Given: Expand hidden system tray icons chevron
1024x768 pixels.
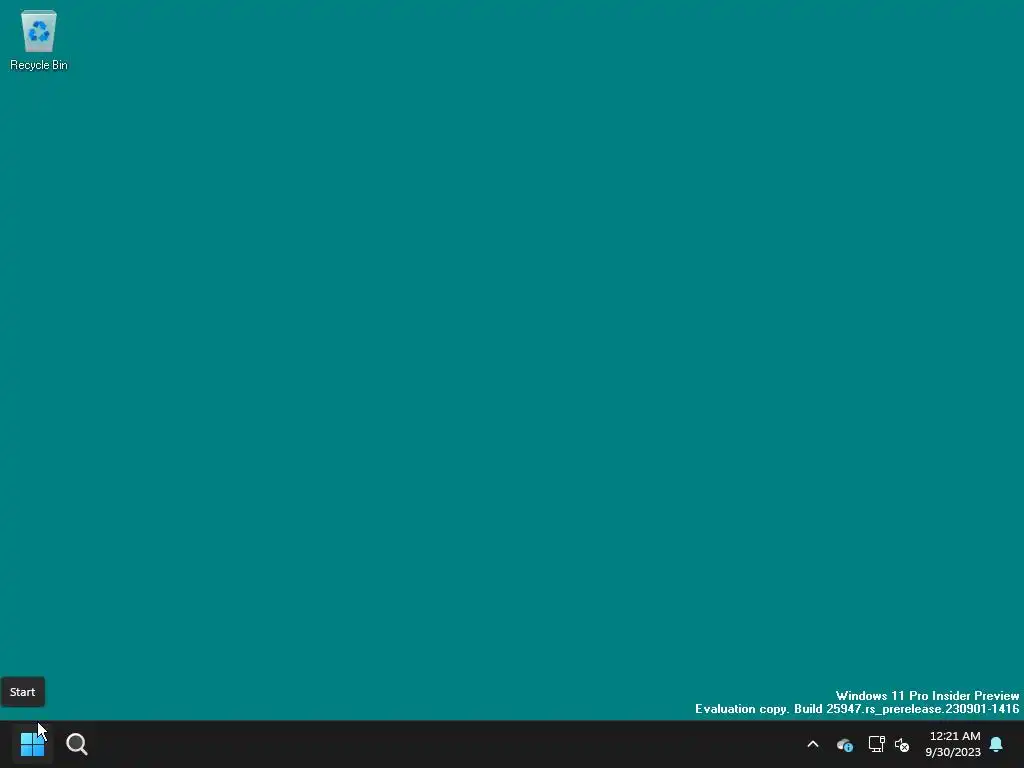Looking at the screenshot, I should click(813, 744).
